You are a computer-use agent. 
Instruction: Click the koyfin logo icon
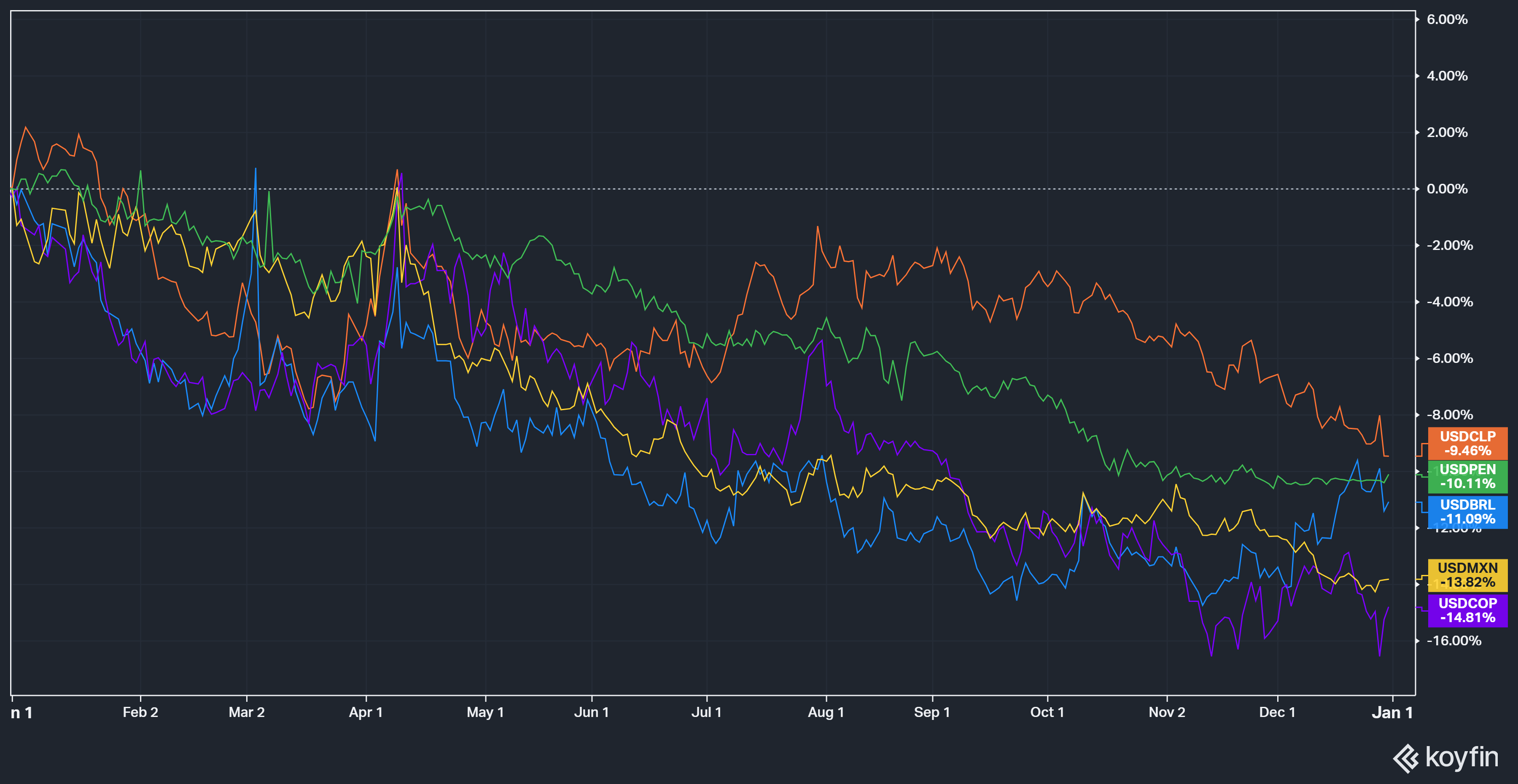click(1406, 758)
